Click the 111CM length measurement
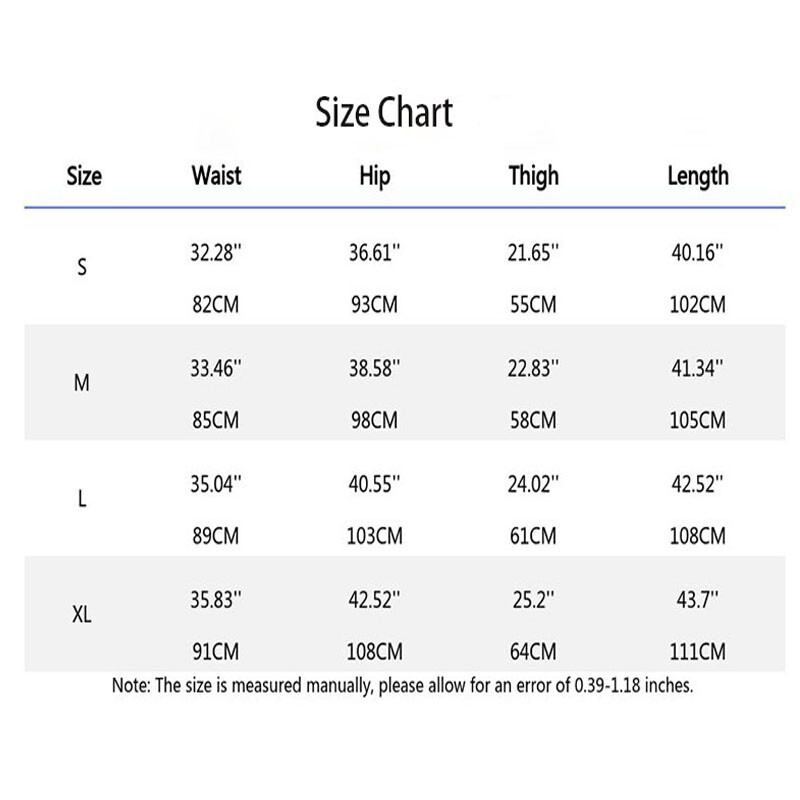800x800 pixels. (x=698, y=651)
